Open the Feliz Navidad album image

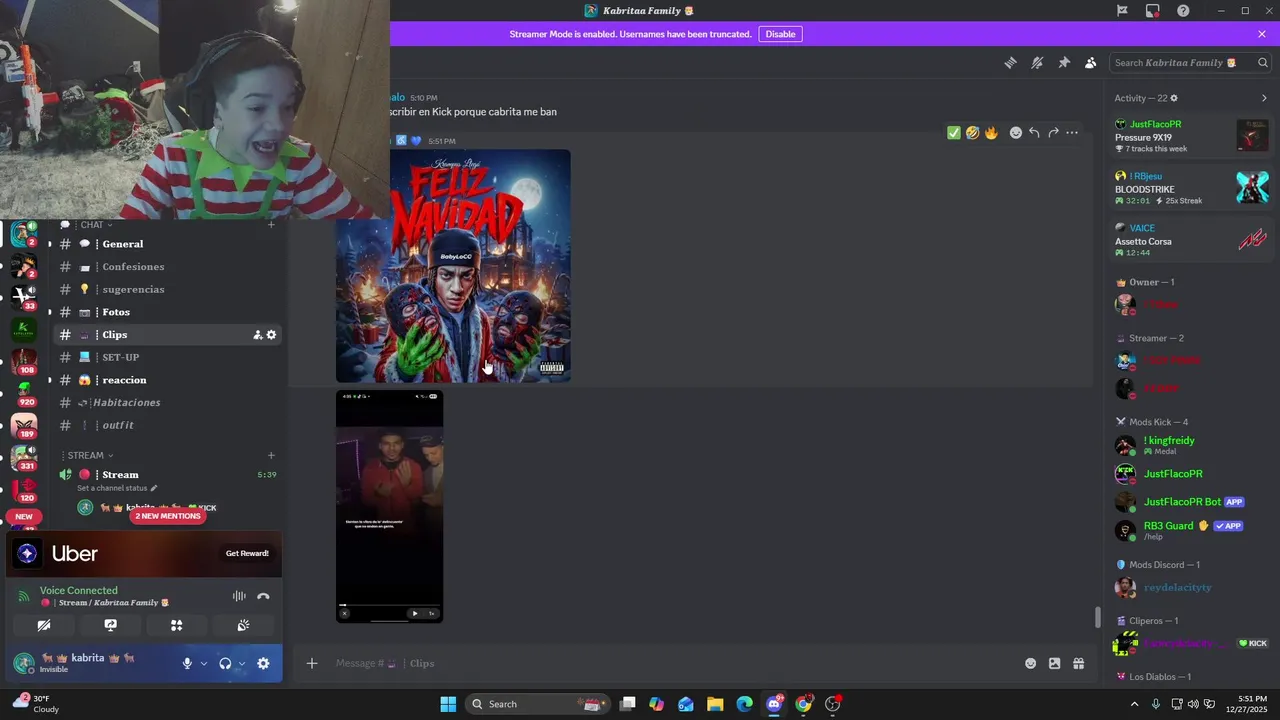coord(453,266)
